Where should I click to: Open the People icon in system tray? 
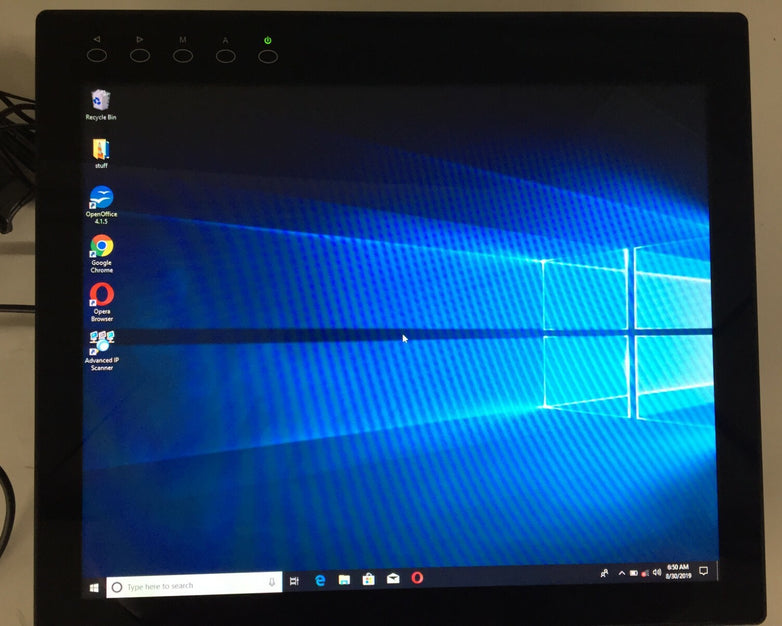click(x=604, y=574)
